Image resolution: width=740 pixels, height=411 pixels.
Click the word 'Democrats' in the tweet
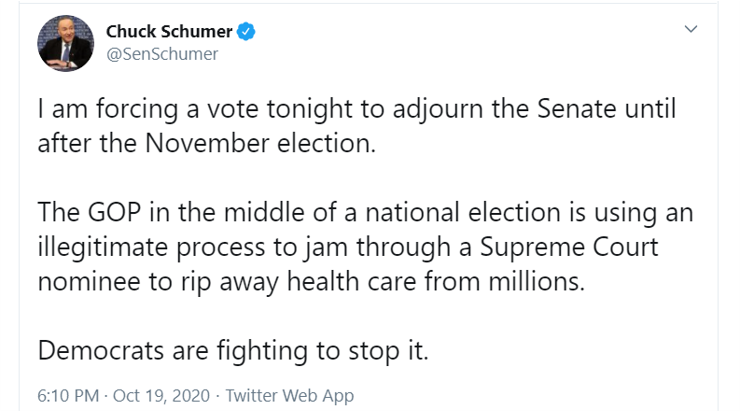(x=101, y=351)
